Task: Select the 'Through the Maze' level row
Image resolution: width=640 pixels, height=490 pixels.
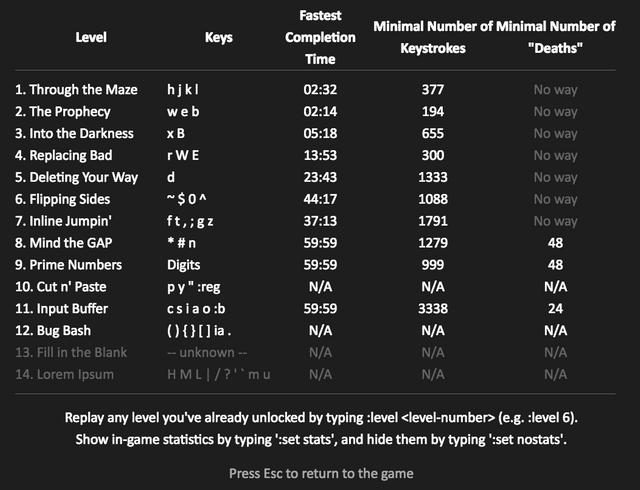Action: 315,89
